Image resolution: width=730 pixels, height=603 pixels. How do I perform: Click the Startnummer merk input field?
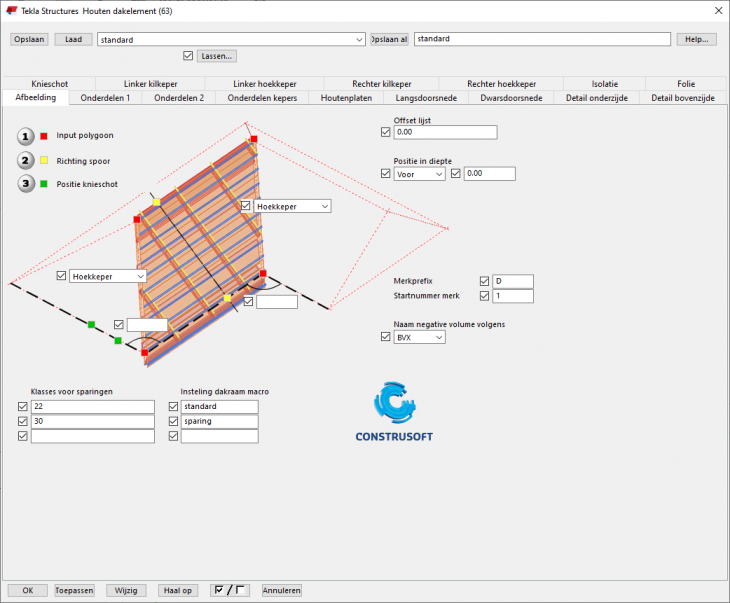tap(514, 296)
